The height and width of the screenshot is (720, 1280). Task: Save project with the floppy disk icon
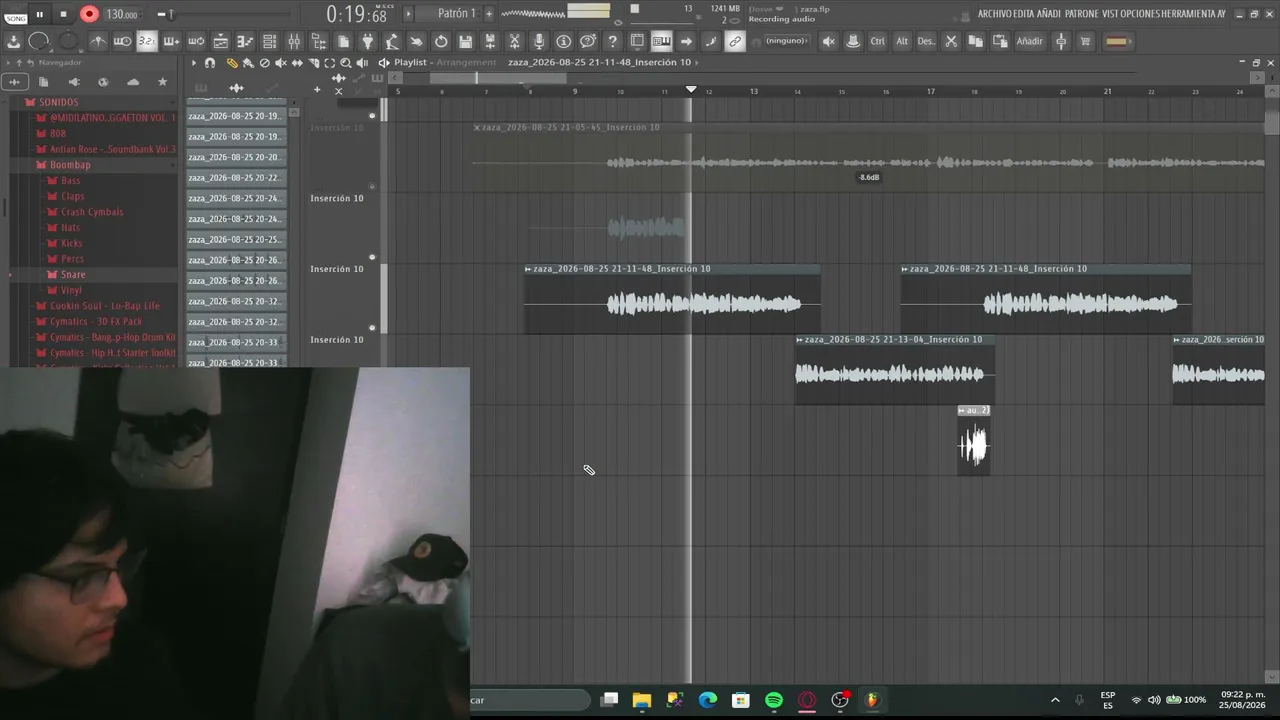point(465,41)
